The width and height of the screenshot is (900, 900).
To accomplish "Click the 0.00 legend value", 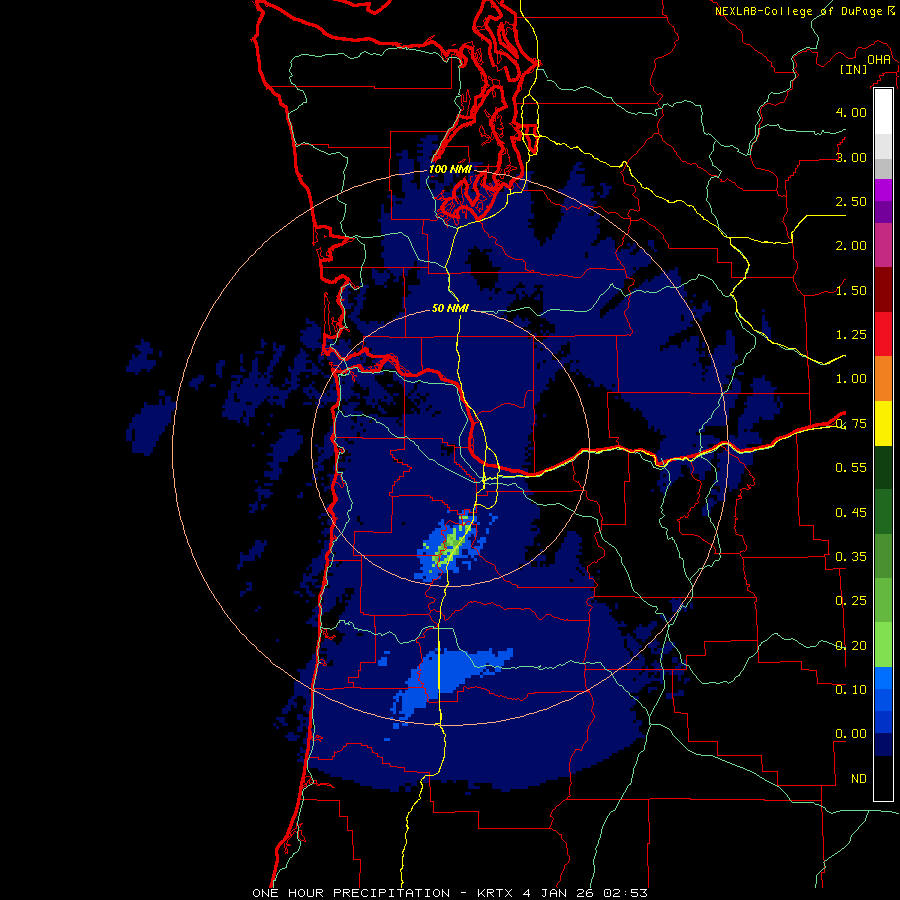I will 851,734.
